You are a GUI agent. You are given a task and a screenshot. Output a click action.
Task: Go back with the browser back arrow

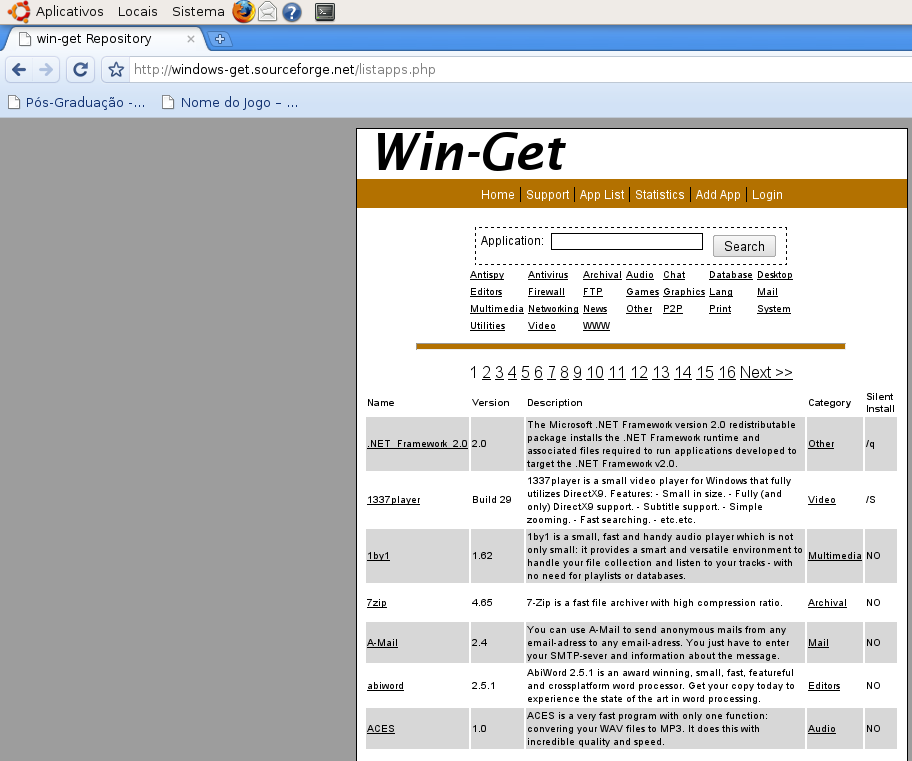click(19, 70)
